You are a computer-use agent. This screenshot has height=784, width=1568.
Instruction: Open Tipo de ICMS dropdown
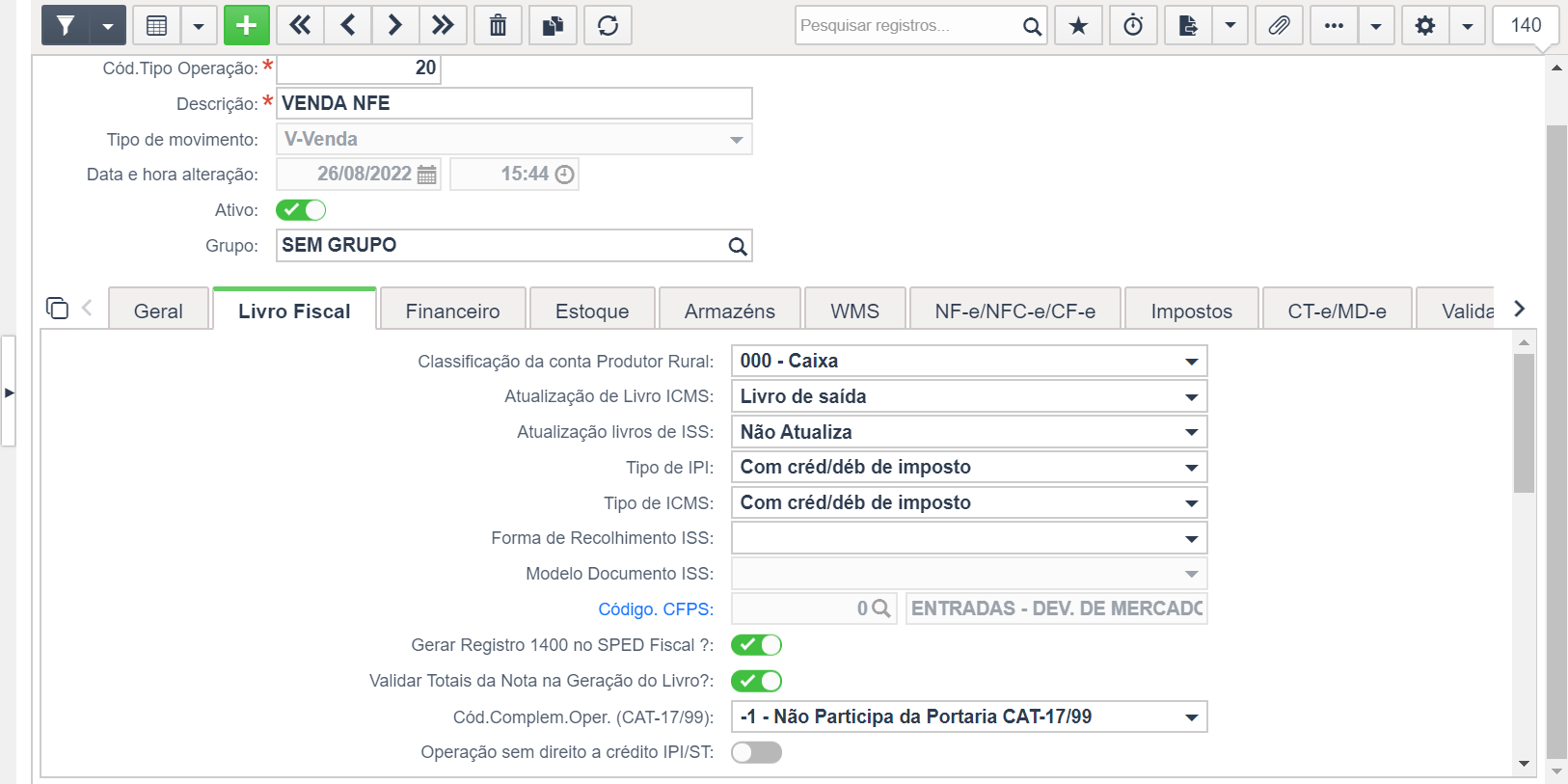click(x=969, y=502)
